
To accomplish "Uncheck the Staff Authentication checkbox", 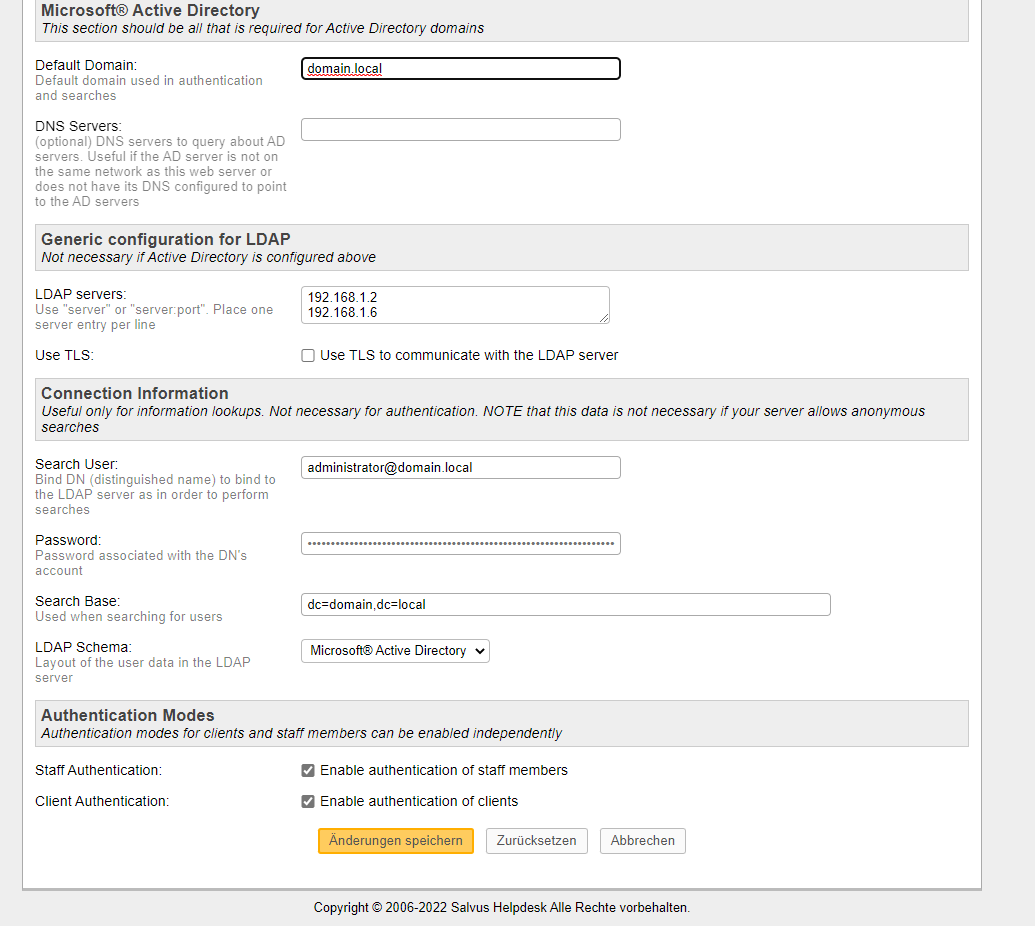I will [x=308, y=771].
